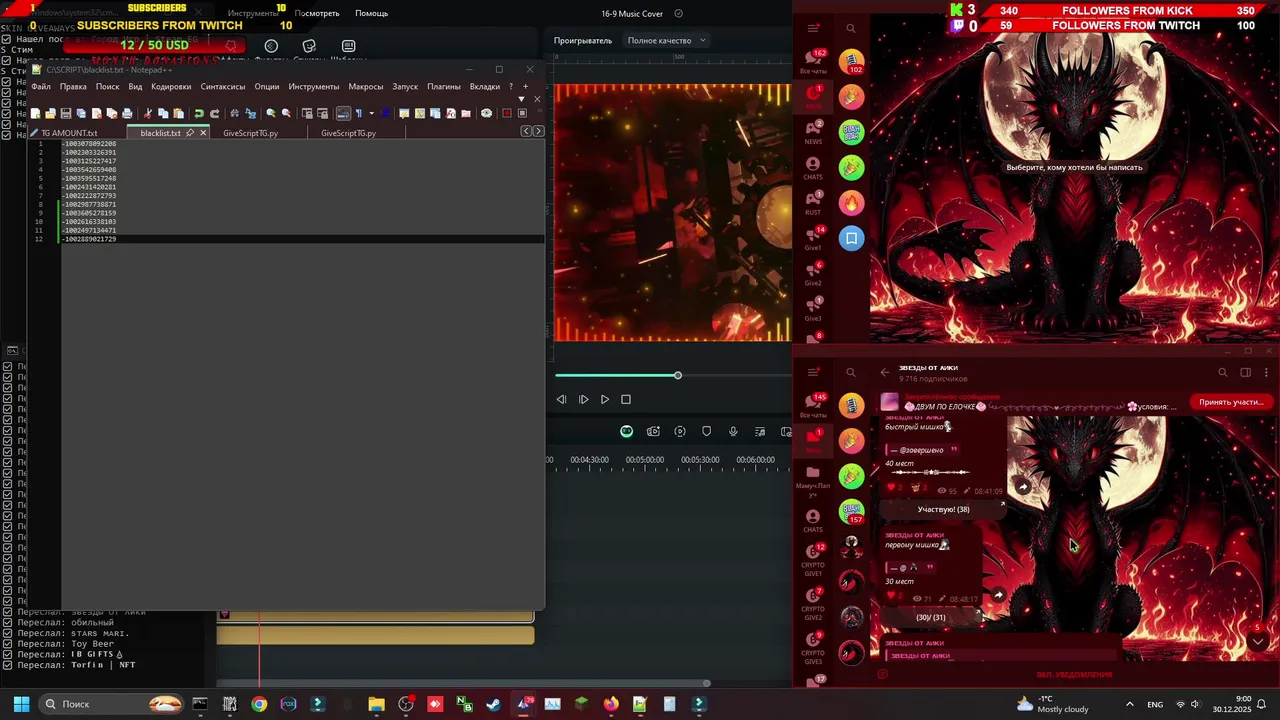
Task: Open CRYPTO GIVE2 folder in lower Telegram
Action: (x=813, y=602)
